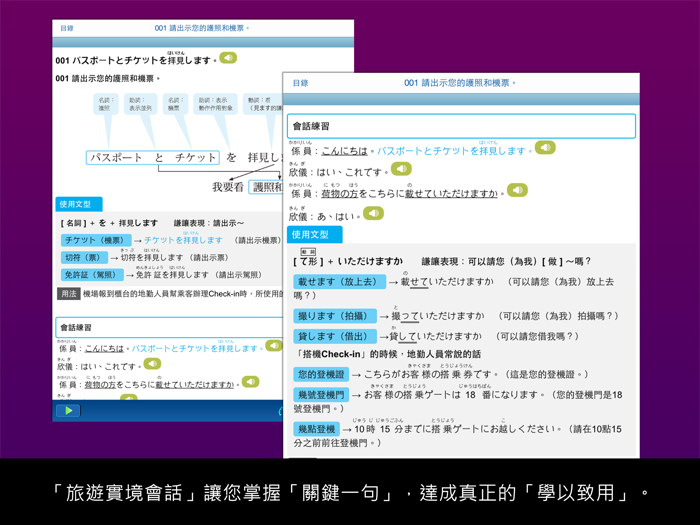Click back window title 001 請出示您的護照和機票

[x=202, y=28]
